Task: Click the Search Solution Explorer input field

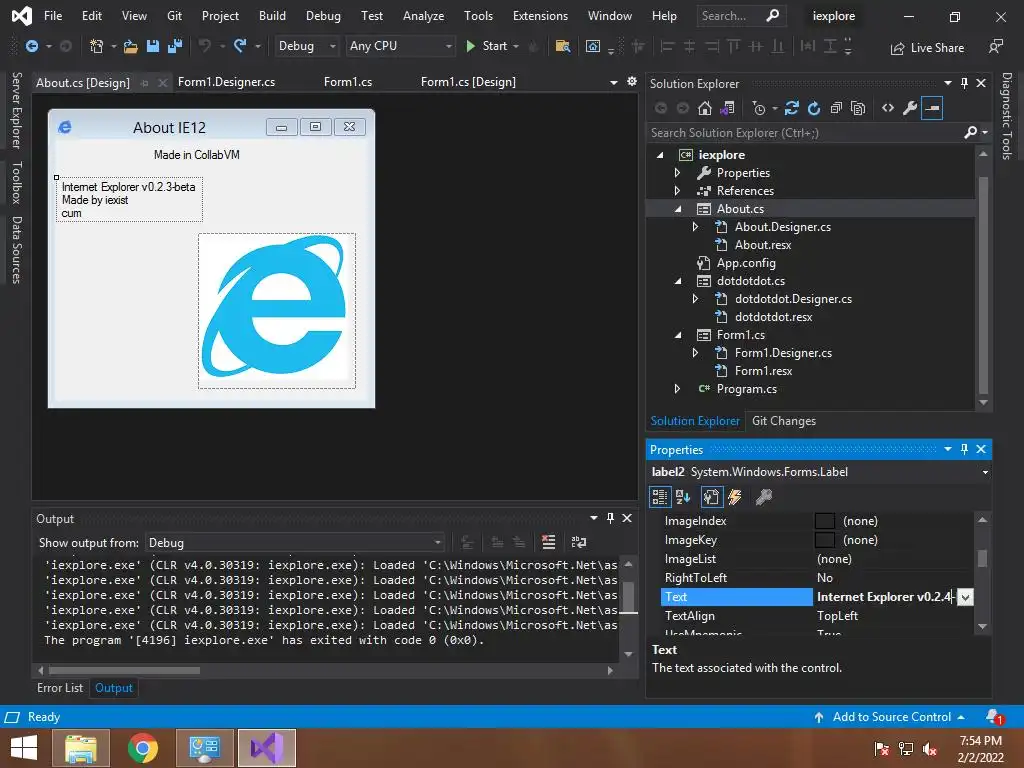Action: tap(805, 133)
